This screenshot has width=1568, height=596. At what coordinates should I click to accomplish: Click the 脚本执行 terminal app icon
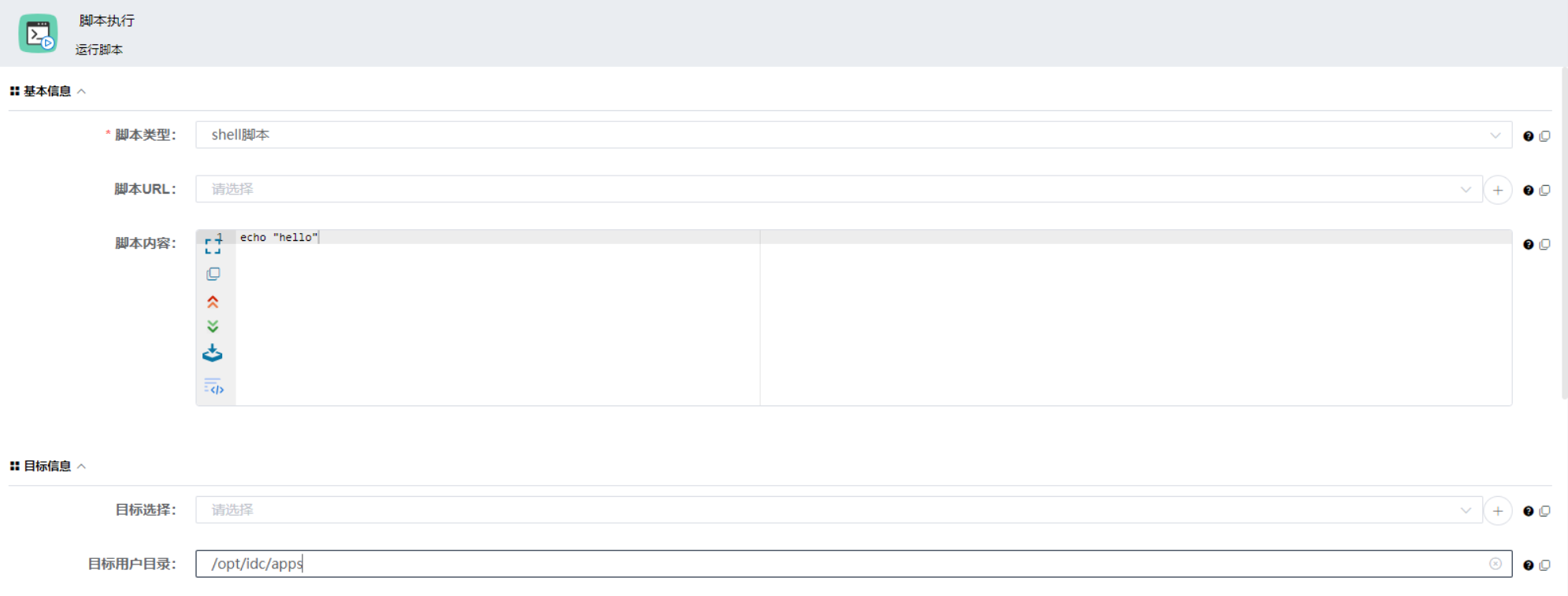[x=38, y=34]
